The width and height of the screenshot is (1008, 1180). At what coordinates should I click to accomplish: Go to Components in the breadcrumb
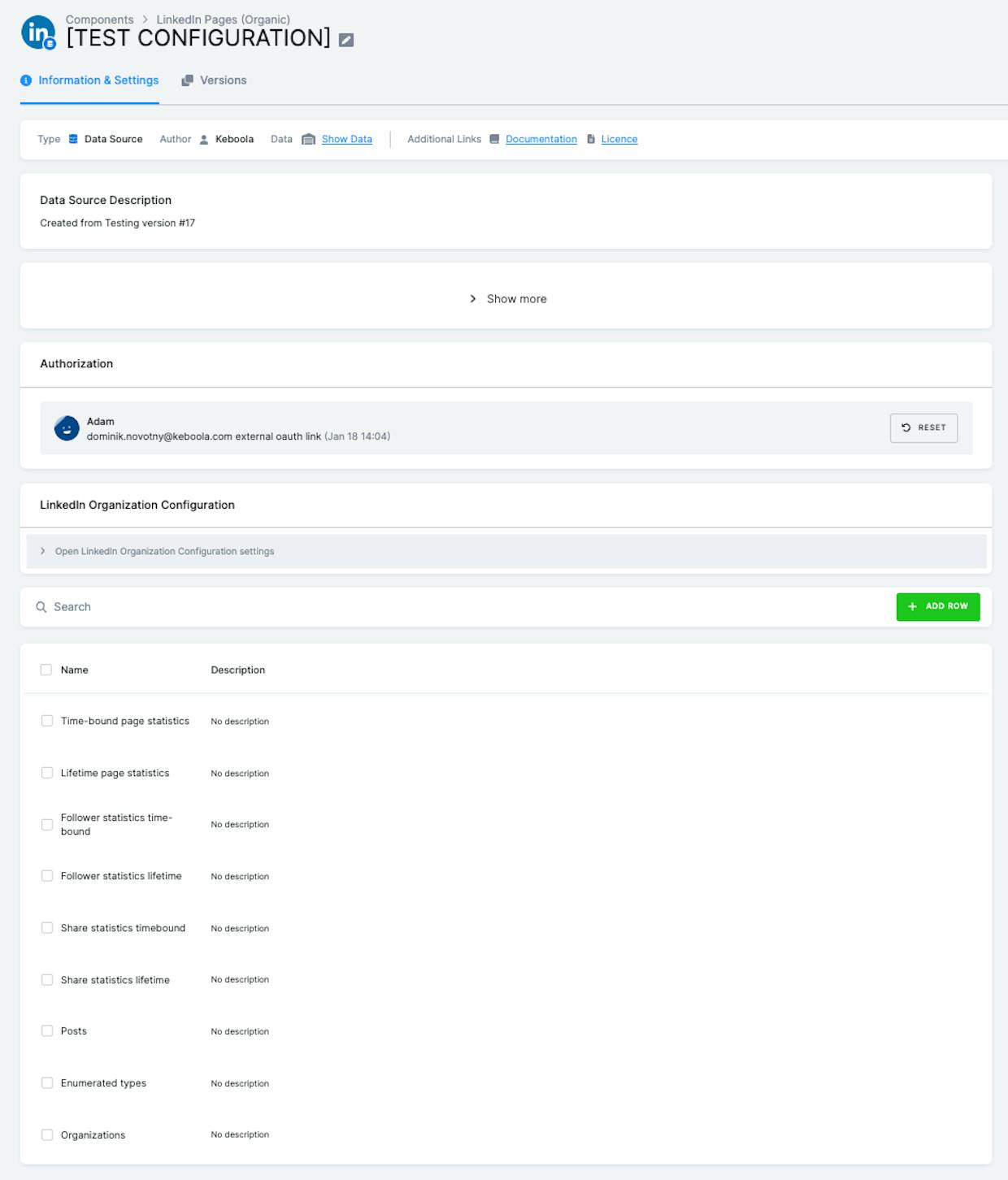point(99,20)
